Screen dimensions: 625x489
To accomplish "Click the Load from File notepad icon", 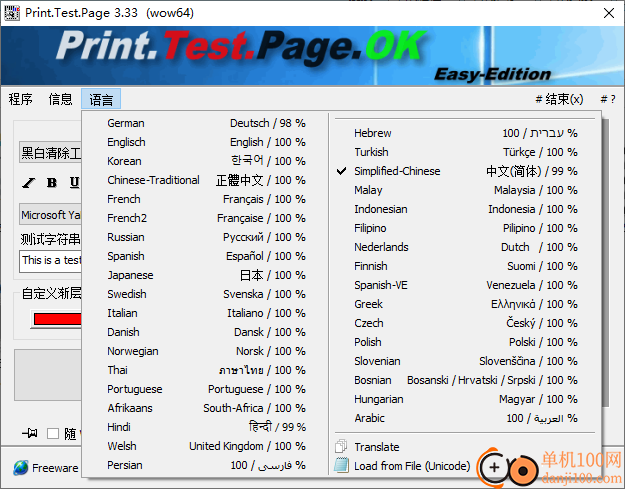I will (341, 465).
